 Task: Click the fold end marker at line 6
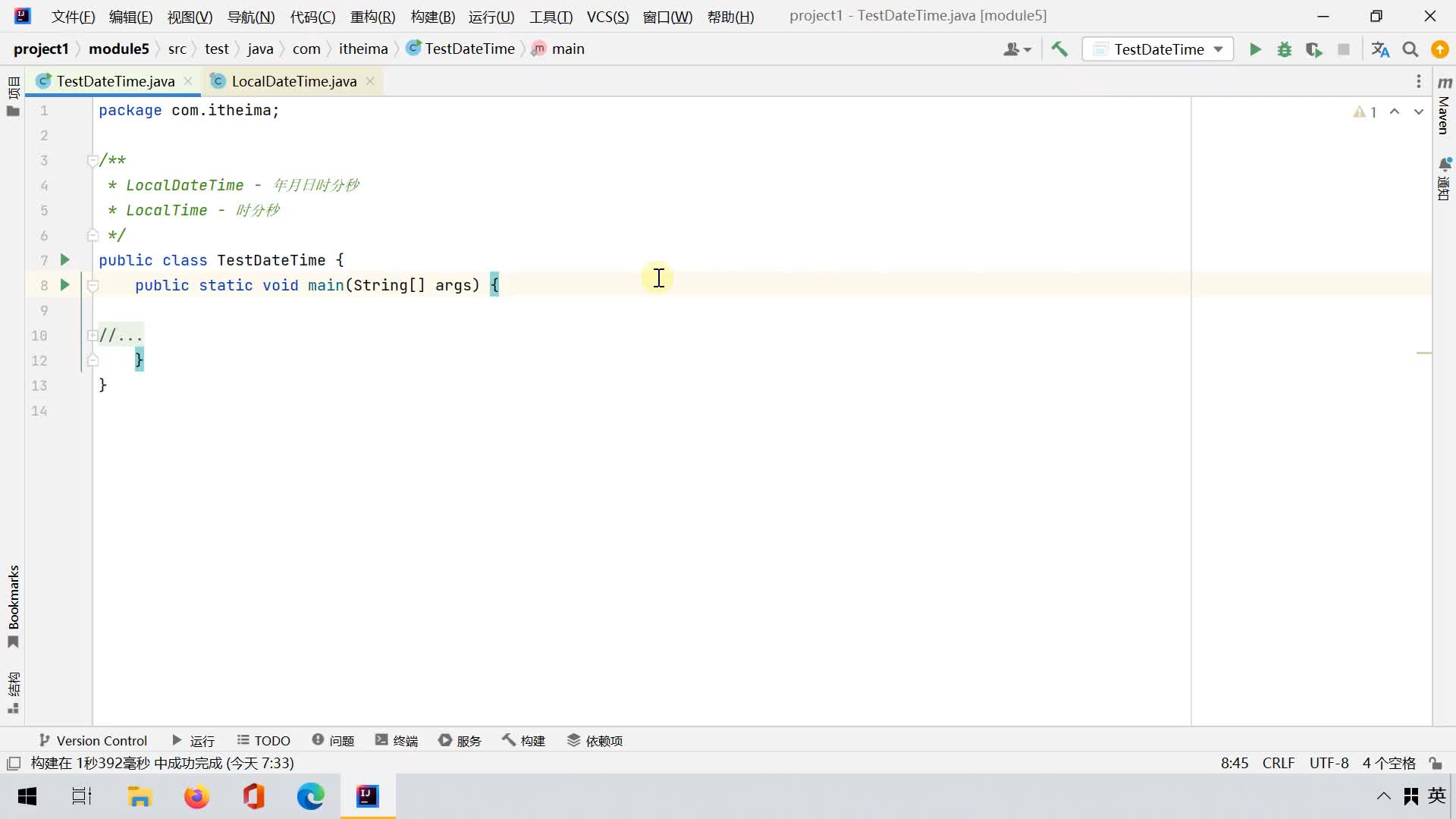click(93, 235)
